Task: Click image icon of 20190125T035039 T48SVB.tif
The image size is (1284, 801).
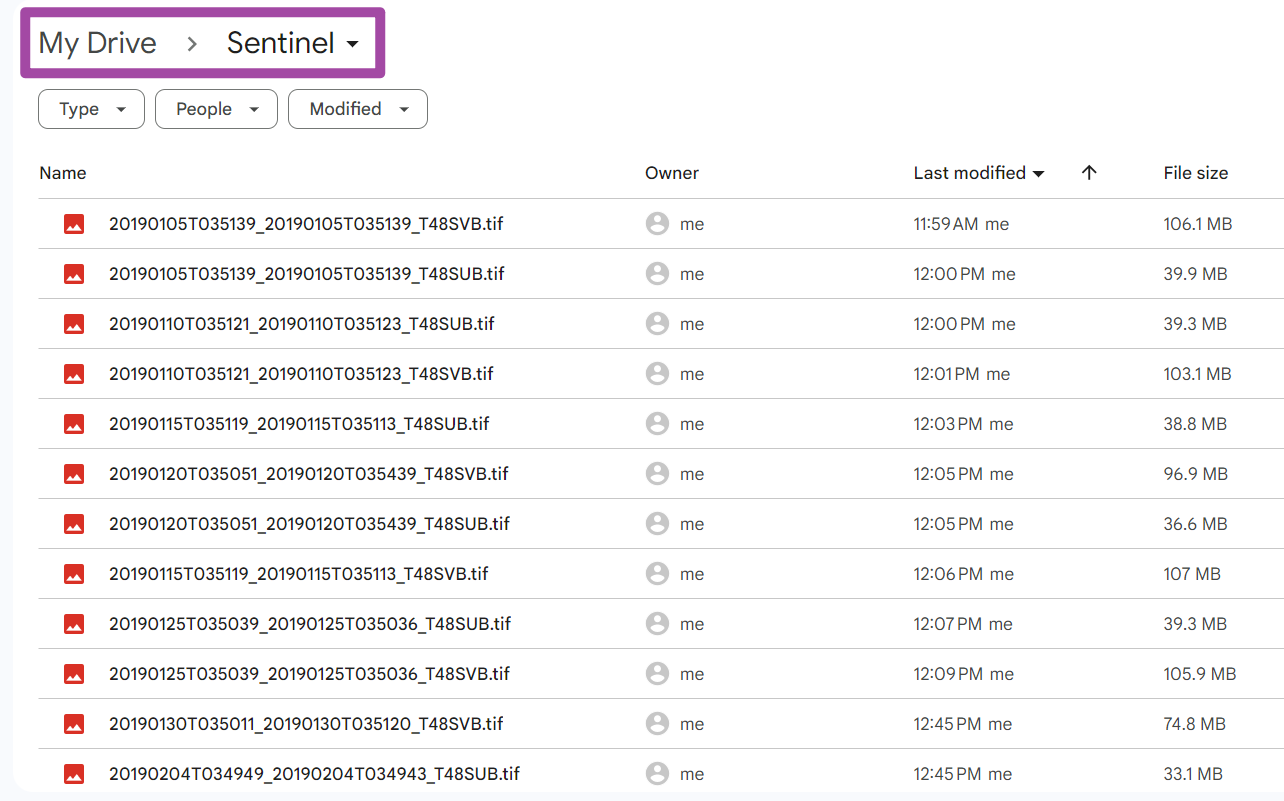Action: (74, 674)
